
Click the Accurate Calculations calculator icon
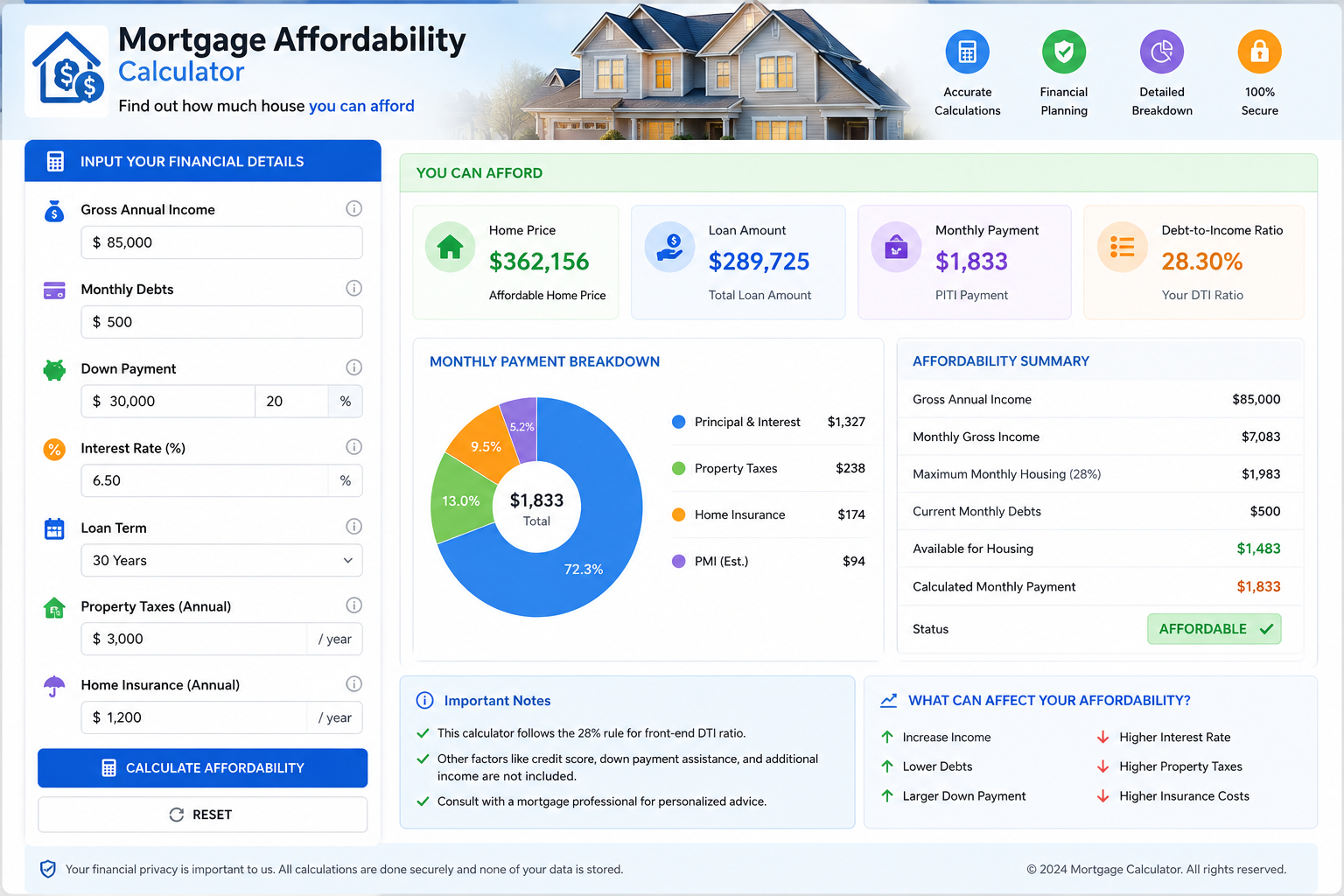pos(967,52)
